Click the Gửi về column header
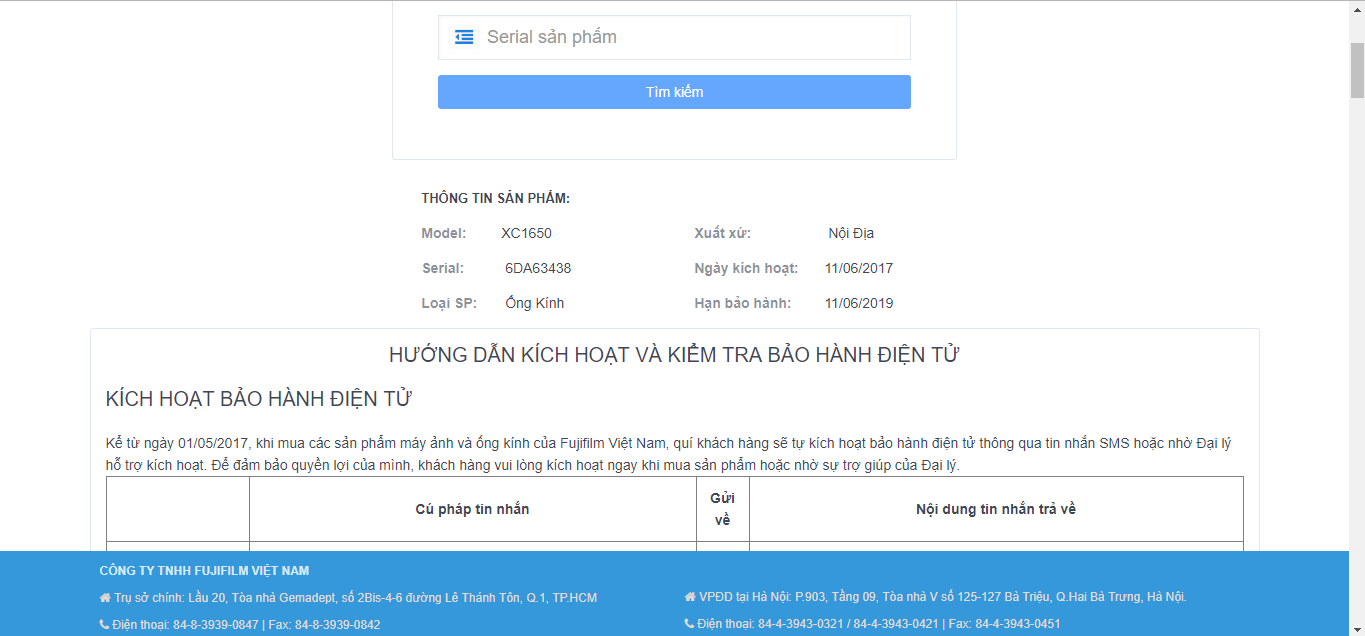Screen dimensions: 1365x636 [x=722, y=509]
